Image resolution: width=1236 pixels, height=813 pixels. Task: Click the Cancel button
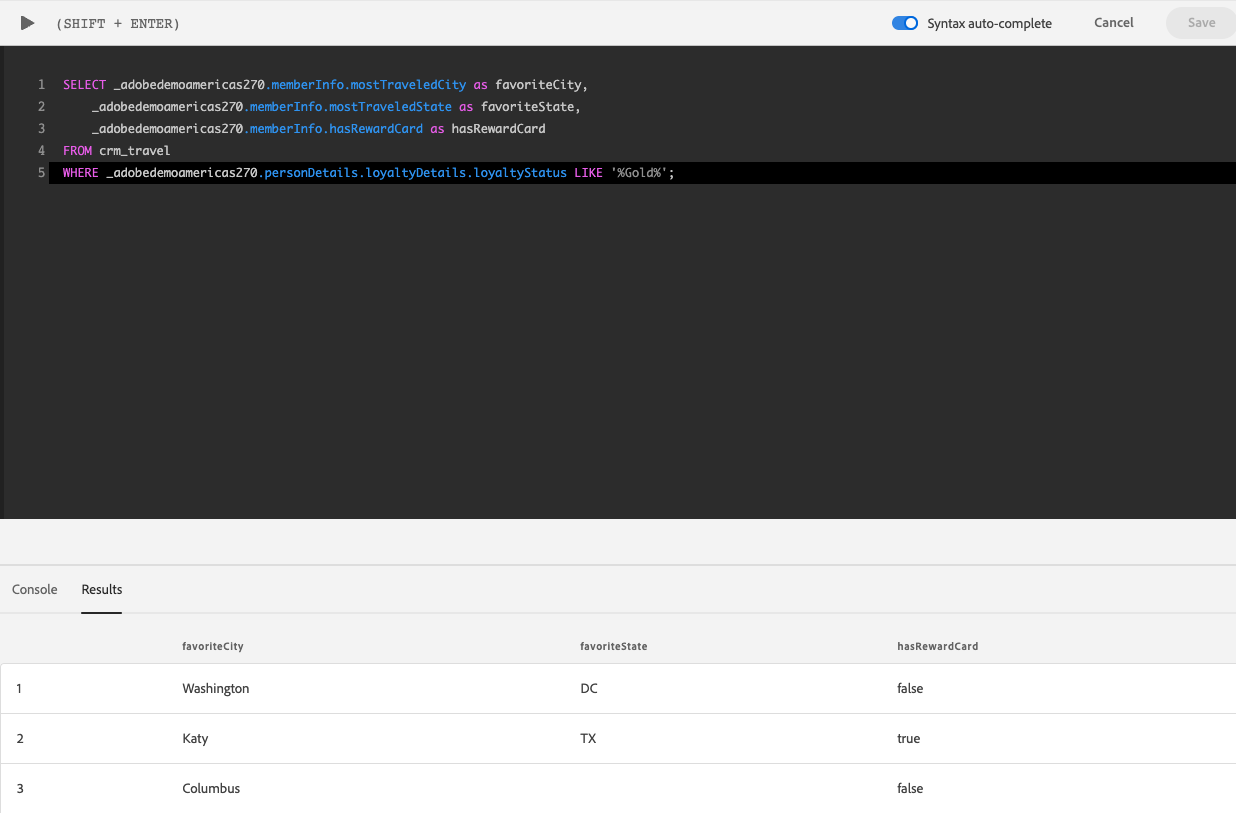tap(1114, 23)
